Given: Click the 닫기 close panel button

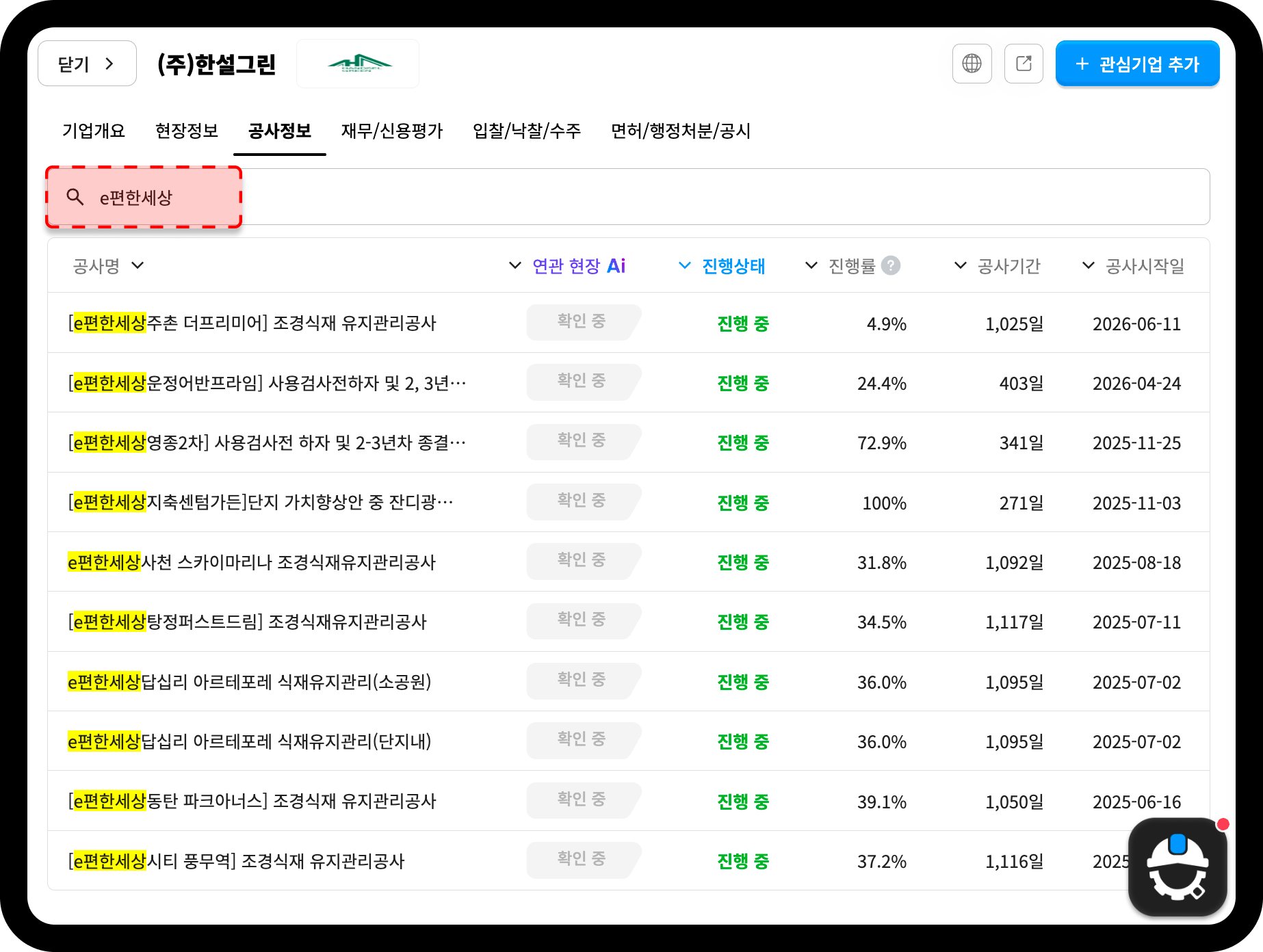Looking at the screenshot, I should [87, 64].
